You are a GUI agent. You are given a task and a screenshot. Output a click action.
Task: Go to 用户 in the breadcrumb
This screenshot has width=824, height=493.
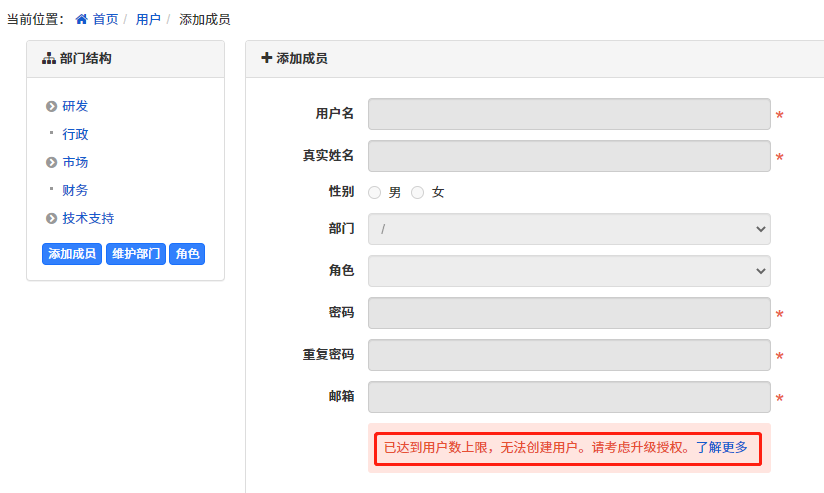coord(148,19)
